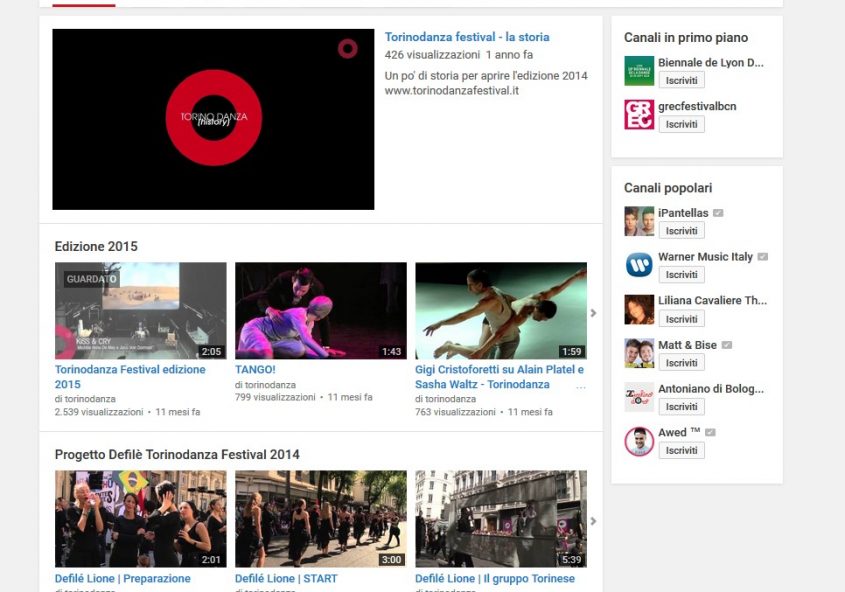Subscribe to iPantellas channel

click(x=681, y=231)
